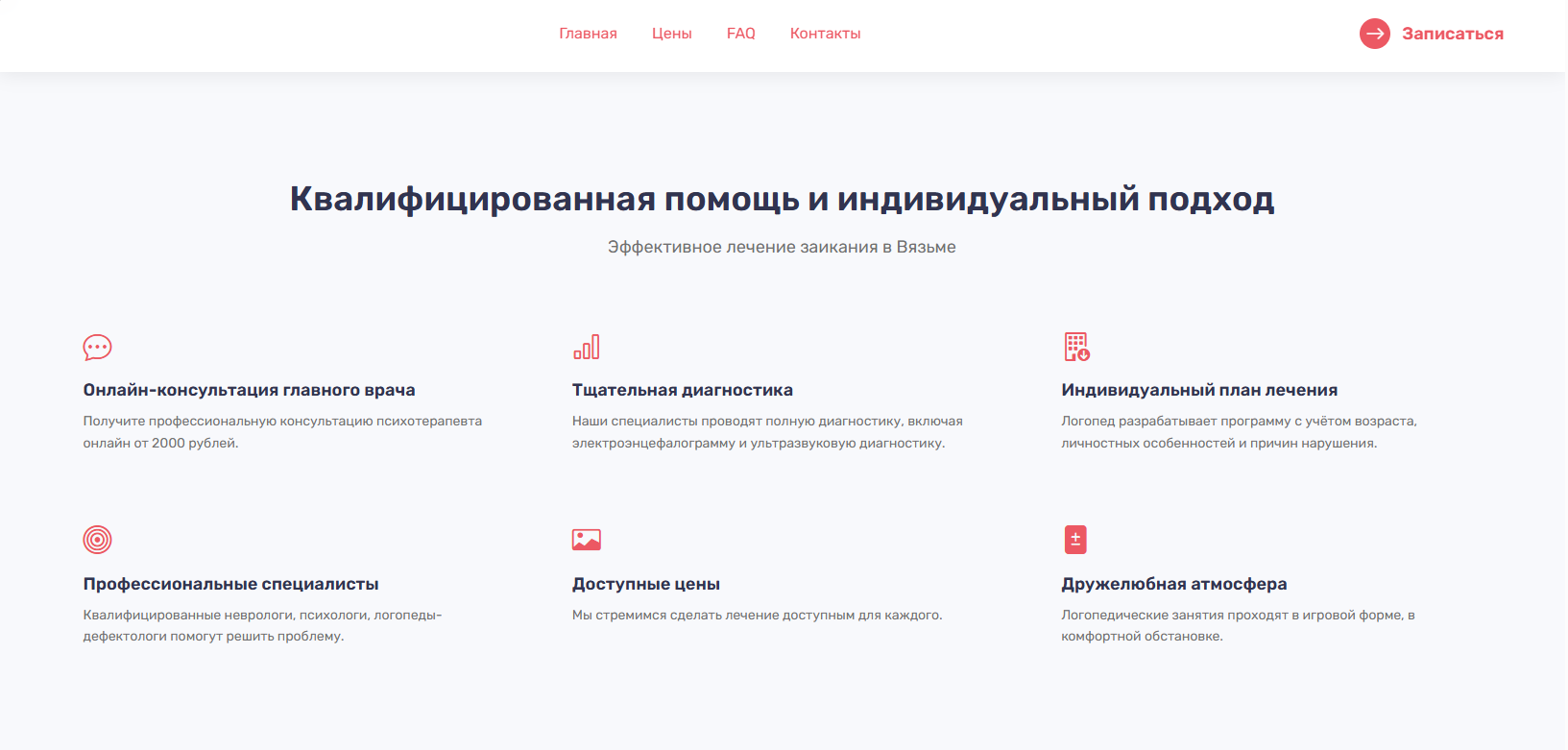Go to the Цены page
Screen dimensions: 1568x750
671,34
